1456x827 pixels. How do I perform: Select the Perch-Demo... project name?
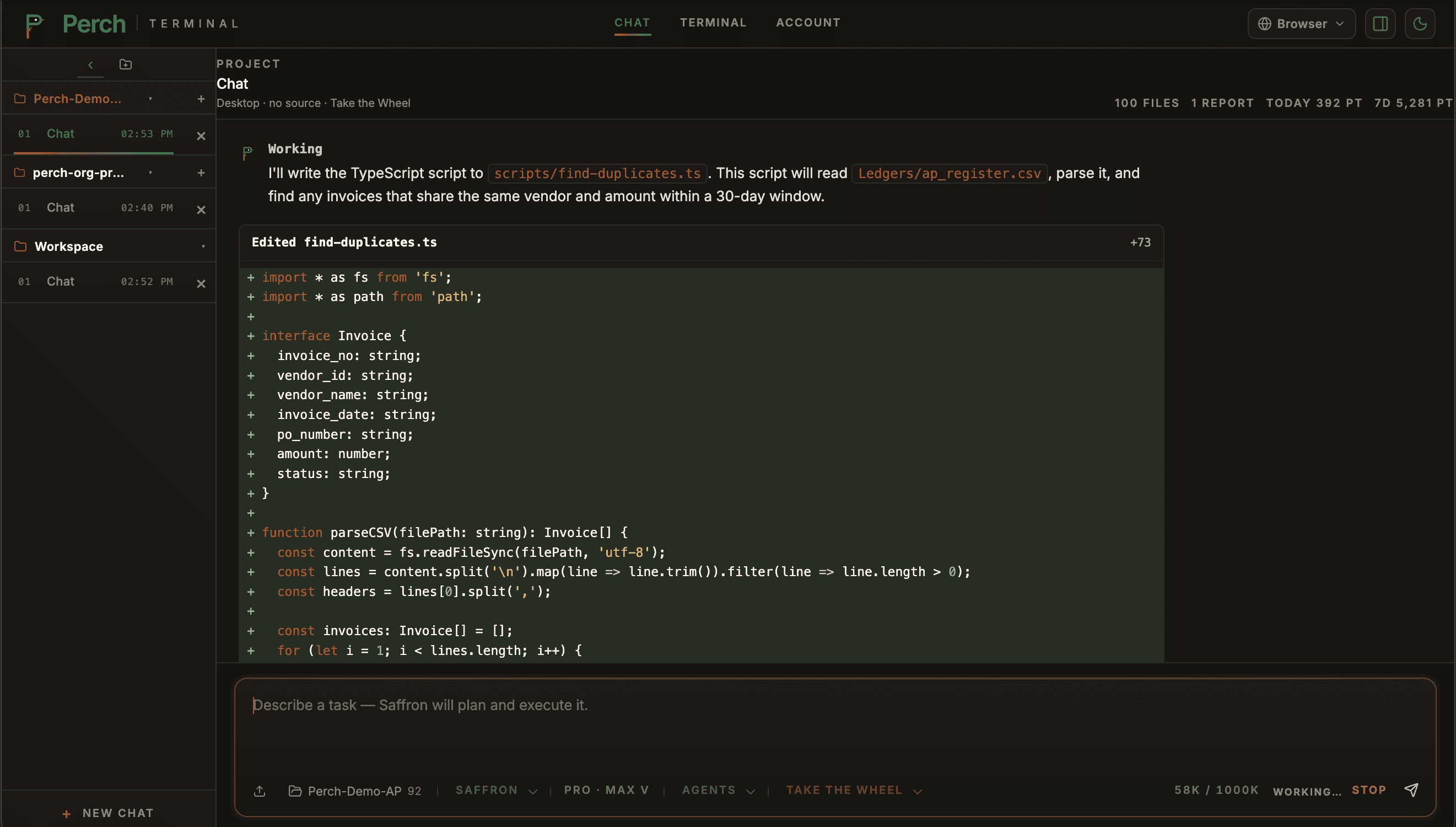tap(77, 99)
